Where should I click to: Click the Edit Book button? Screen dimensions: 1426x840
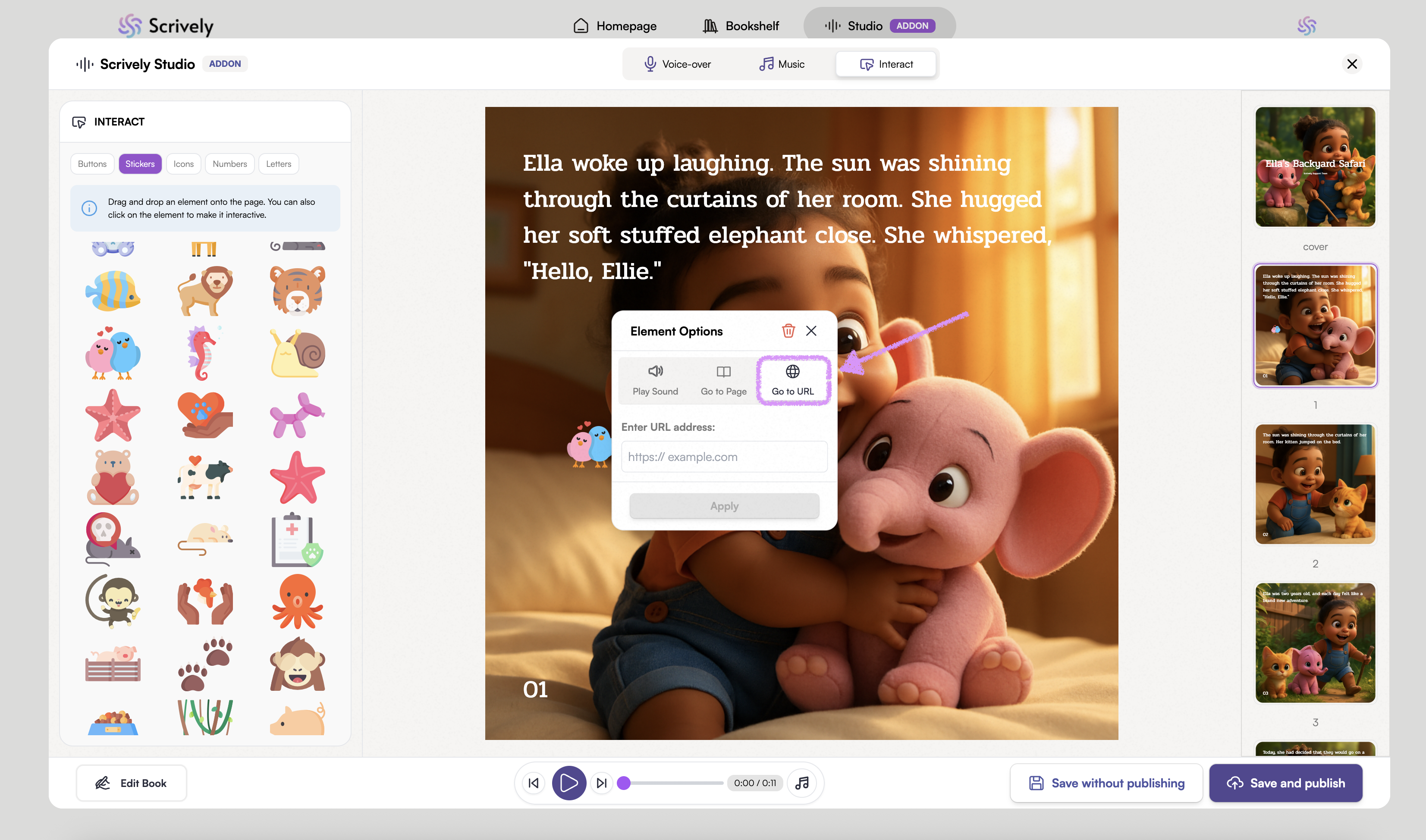pos(131,783)
